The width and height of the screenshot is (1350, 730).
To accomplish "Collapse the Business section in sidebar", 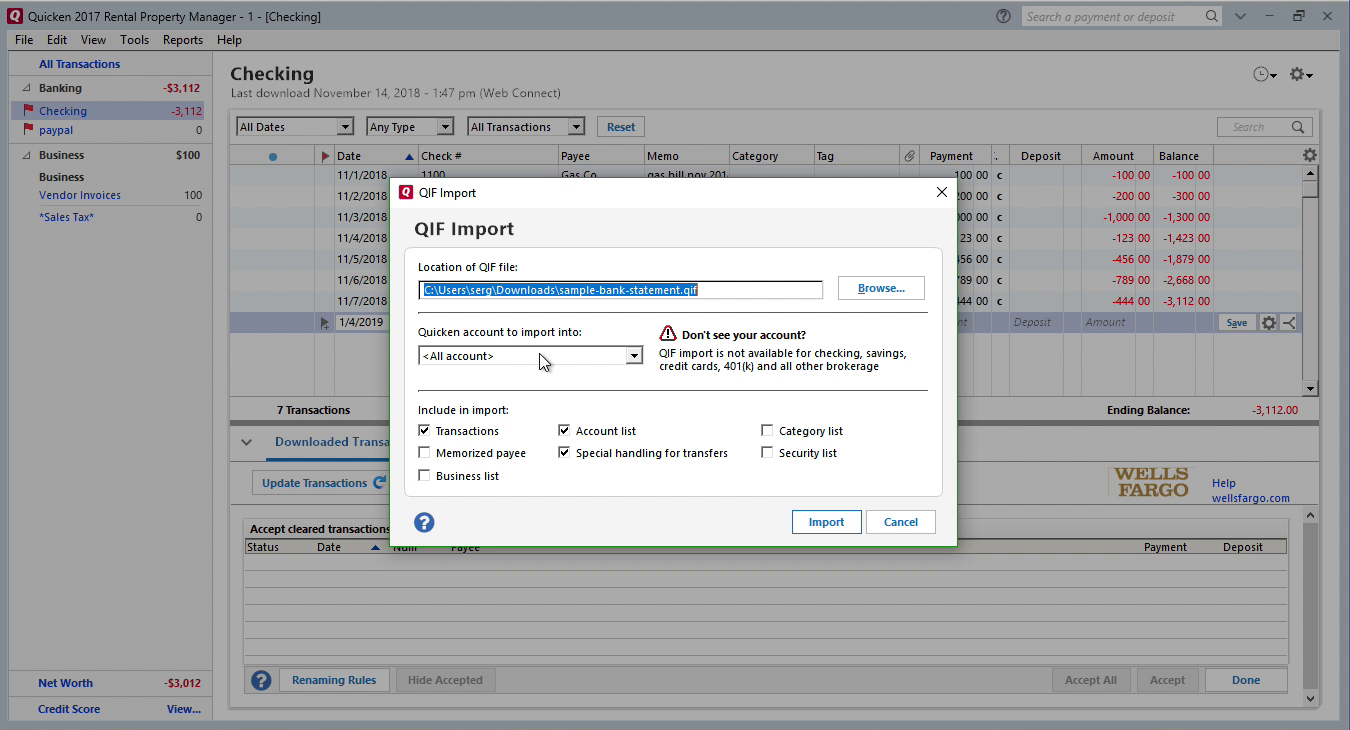I will coord(27,155).
